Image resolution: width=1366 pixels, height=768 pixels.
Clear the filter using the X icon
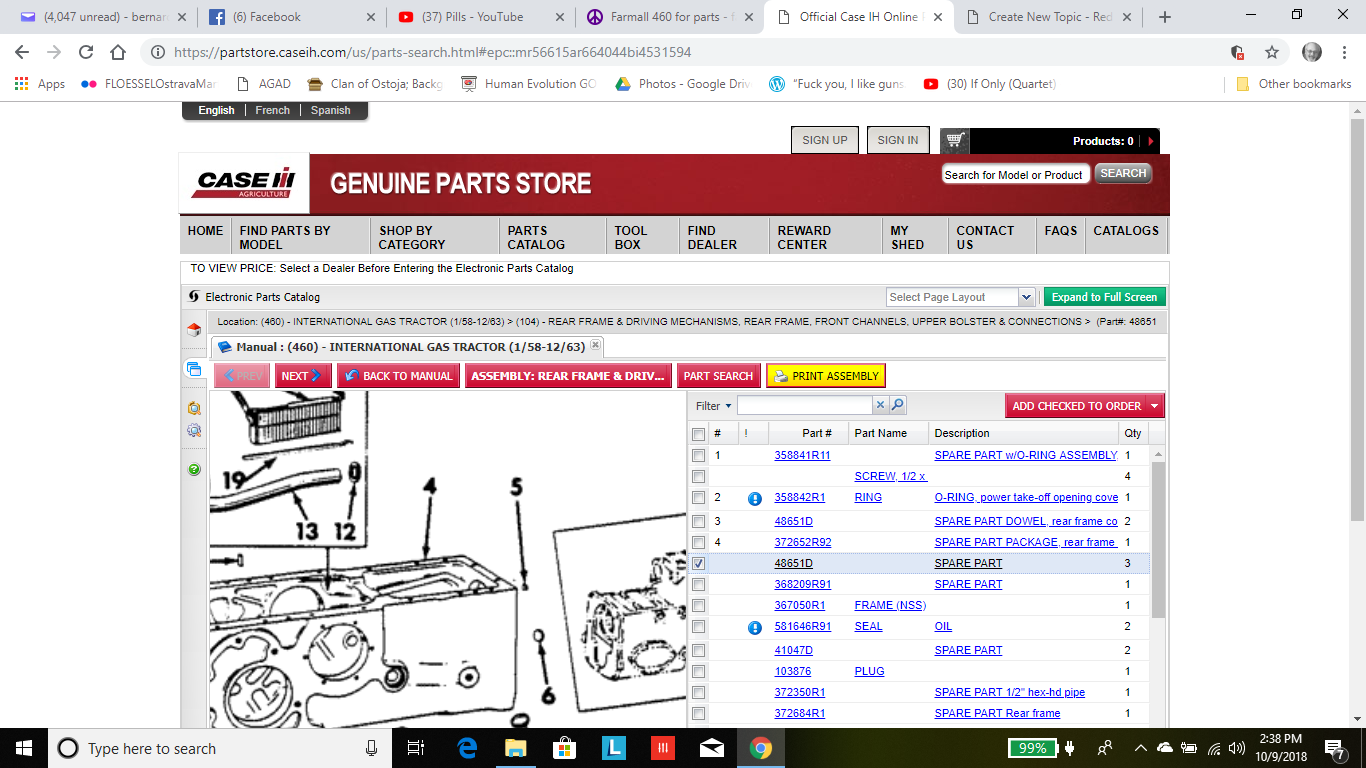(881, 405)
